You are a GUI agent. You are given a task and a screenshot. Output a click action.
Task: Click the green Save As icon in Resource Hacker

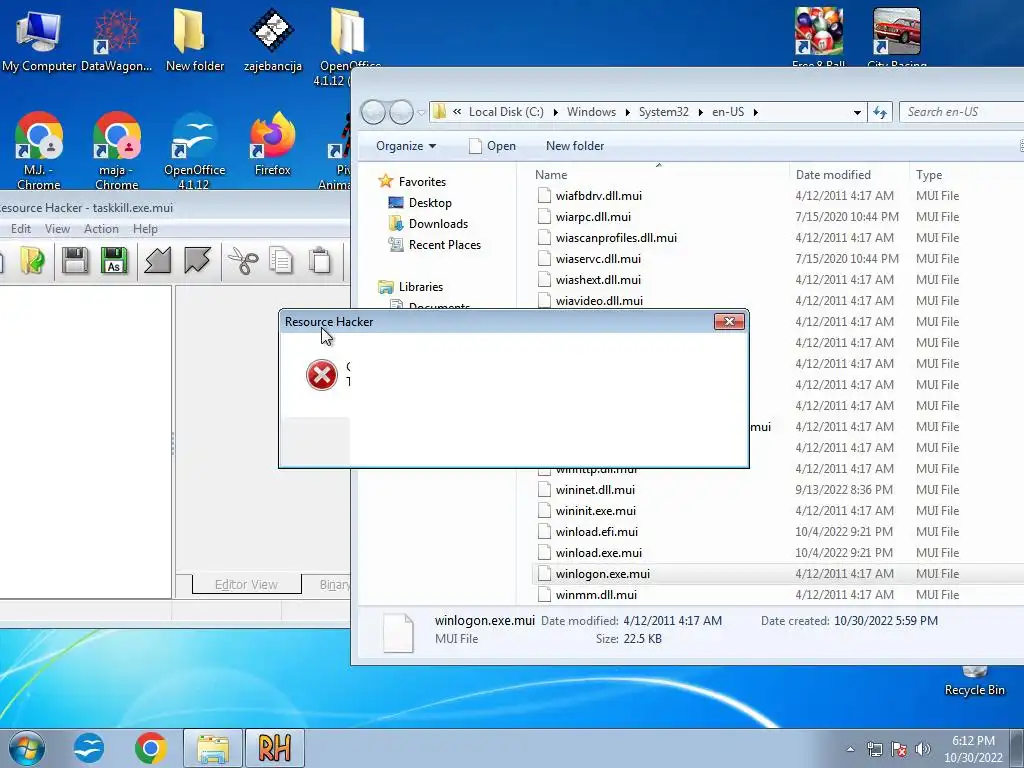pos(114,261)
